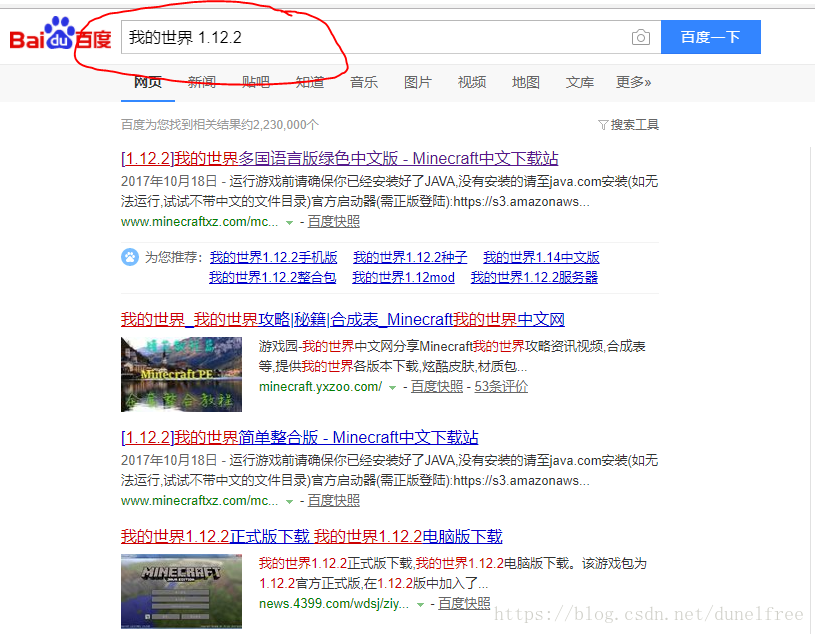This screenshot has height=634, width=815.
Task: Open the 地图 tab
Action: [526, 82]
